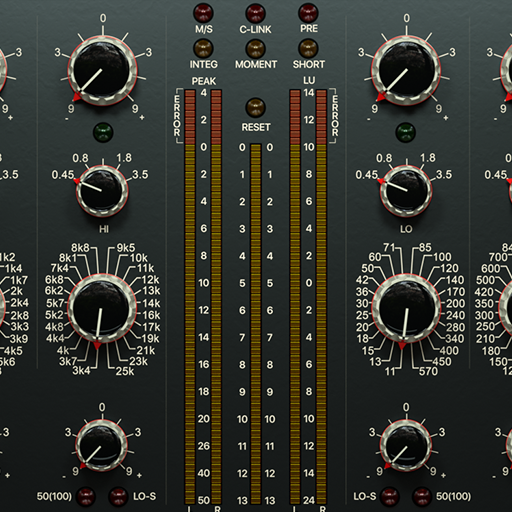
Task: Toggle the C-LINK LED button
Action: click(255, 13)
